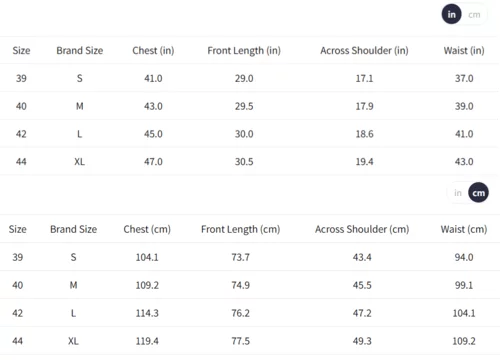Image resolution: width=500 pixels, height=360 pixels.
Task: Click the Front Length (in) column header
Action: (244, 51)
